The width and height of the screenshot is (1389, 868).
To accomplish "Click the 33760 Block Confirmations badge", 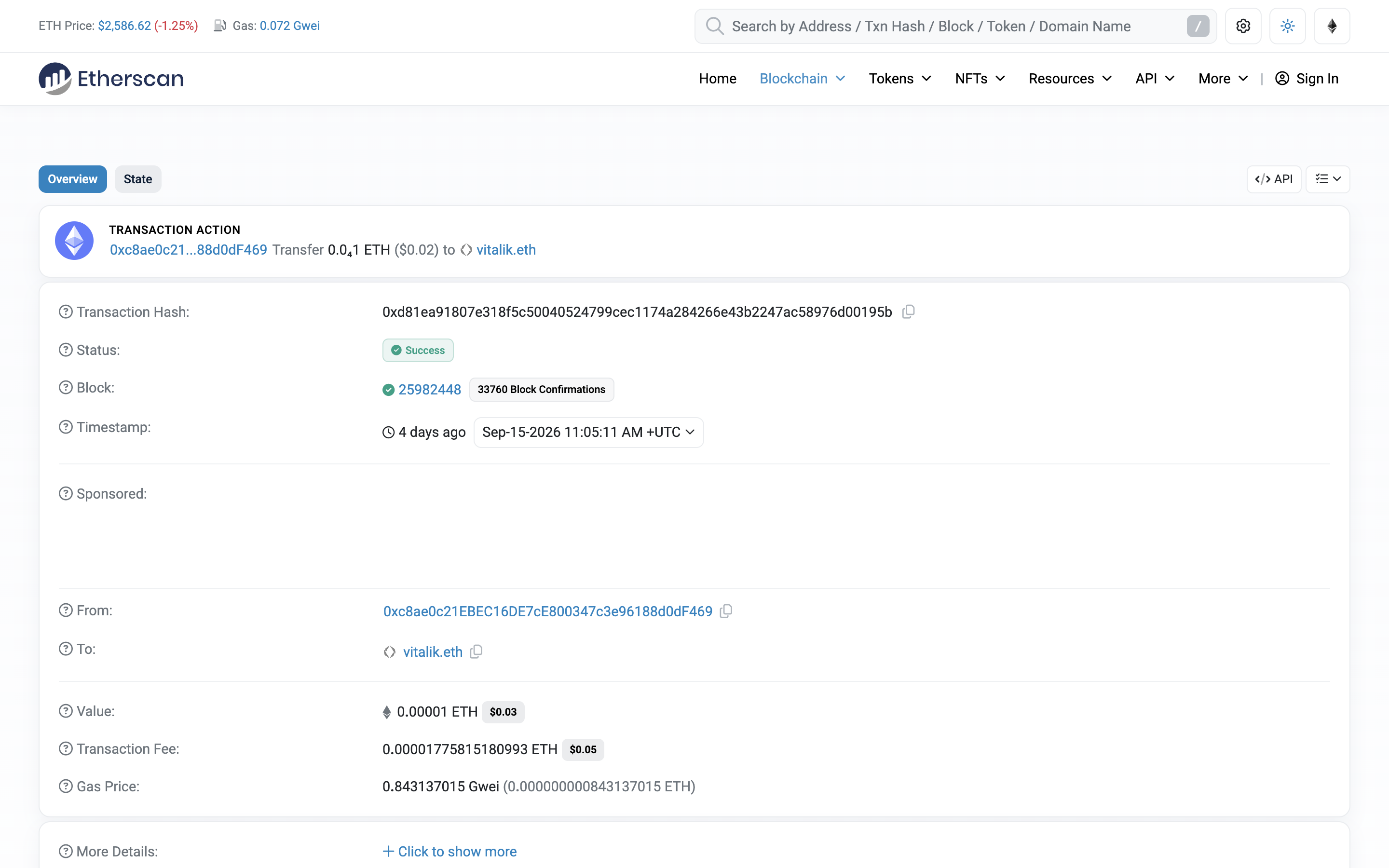I will (x=541, y=390).
